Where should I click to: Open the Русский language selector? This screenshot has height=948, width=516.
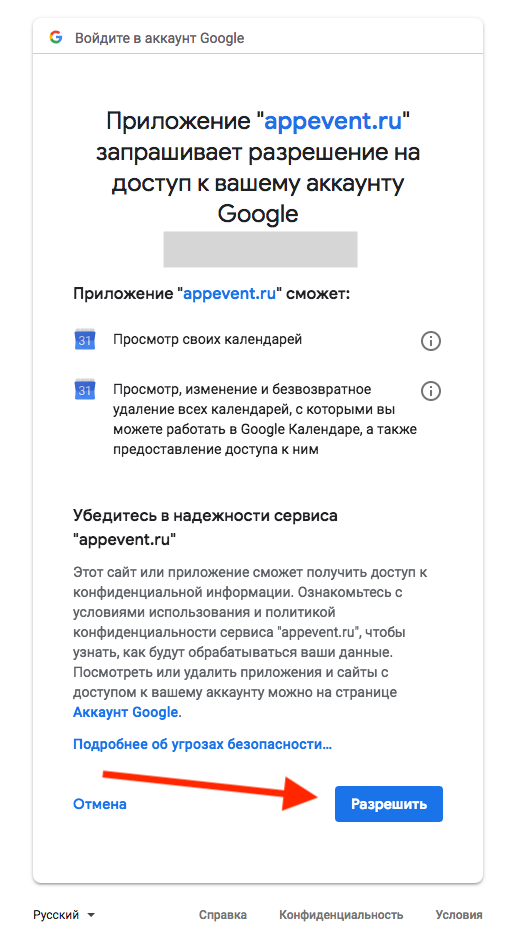pos(64,915)
